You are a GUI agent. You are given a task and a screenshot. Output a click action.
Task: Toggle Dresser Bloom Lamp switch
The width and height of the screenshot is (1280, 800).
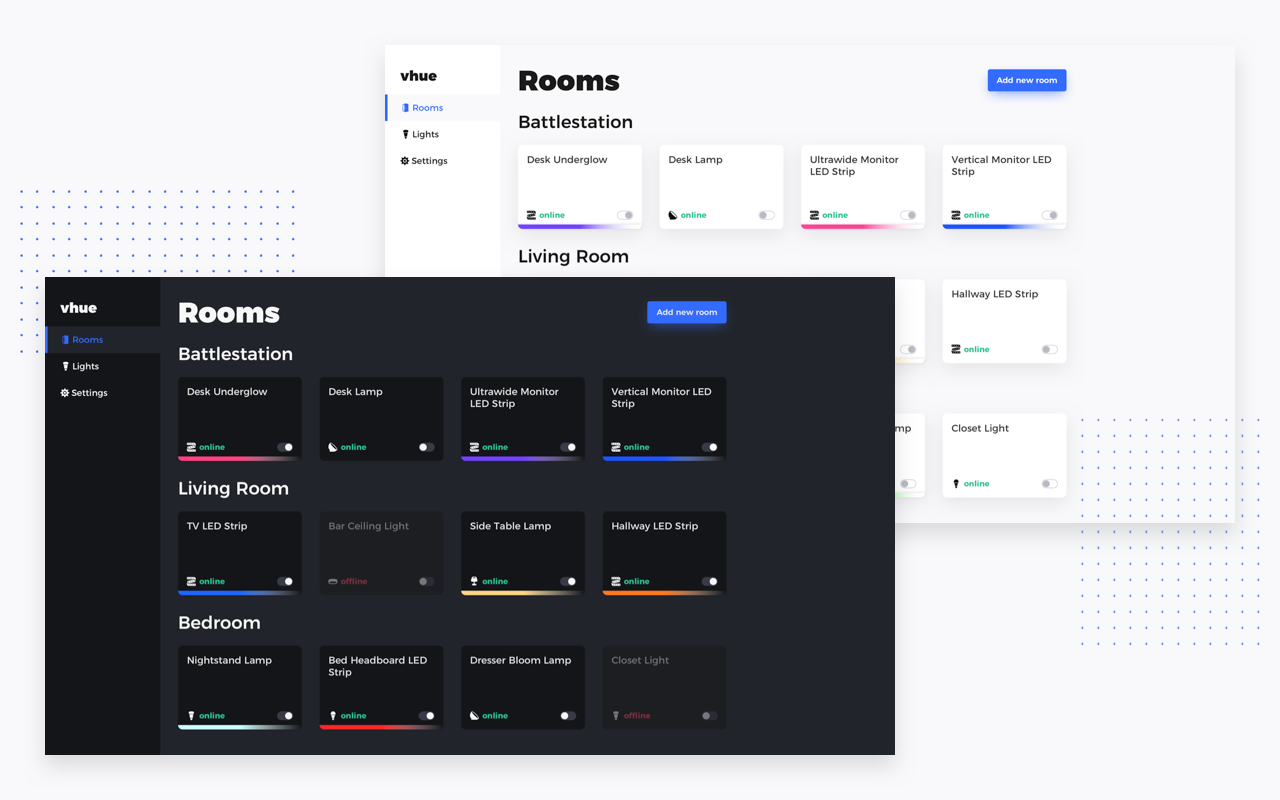point(568,716)
